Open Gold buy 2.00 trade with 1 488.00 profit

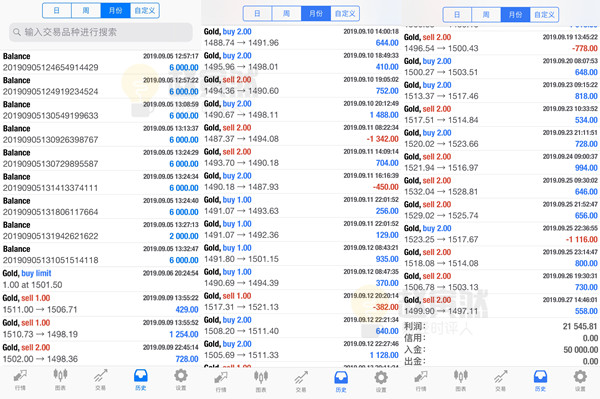point(301,109)
